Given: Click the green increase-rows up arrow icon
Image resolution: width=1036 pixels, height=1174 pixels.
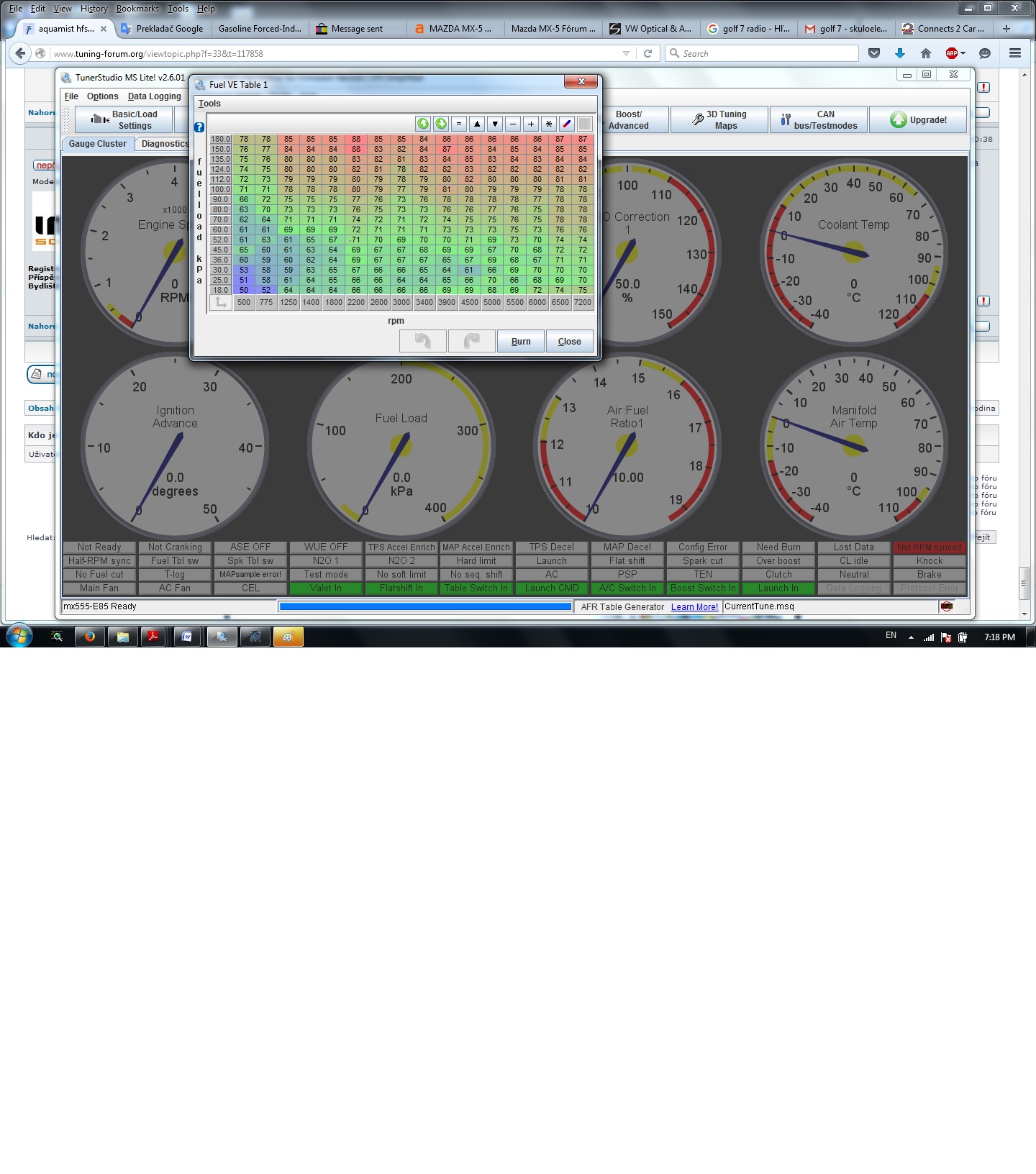Looking at the screenshot, I should [423, 124].
